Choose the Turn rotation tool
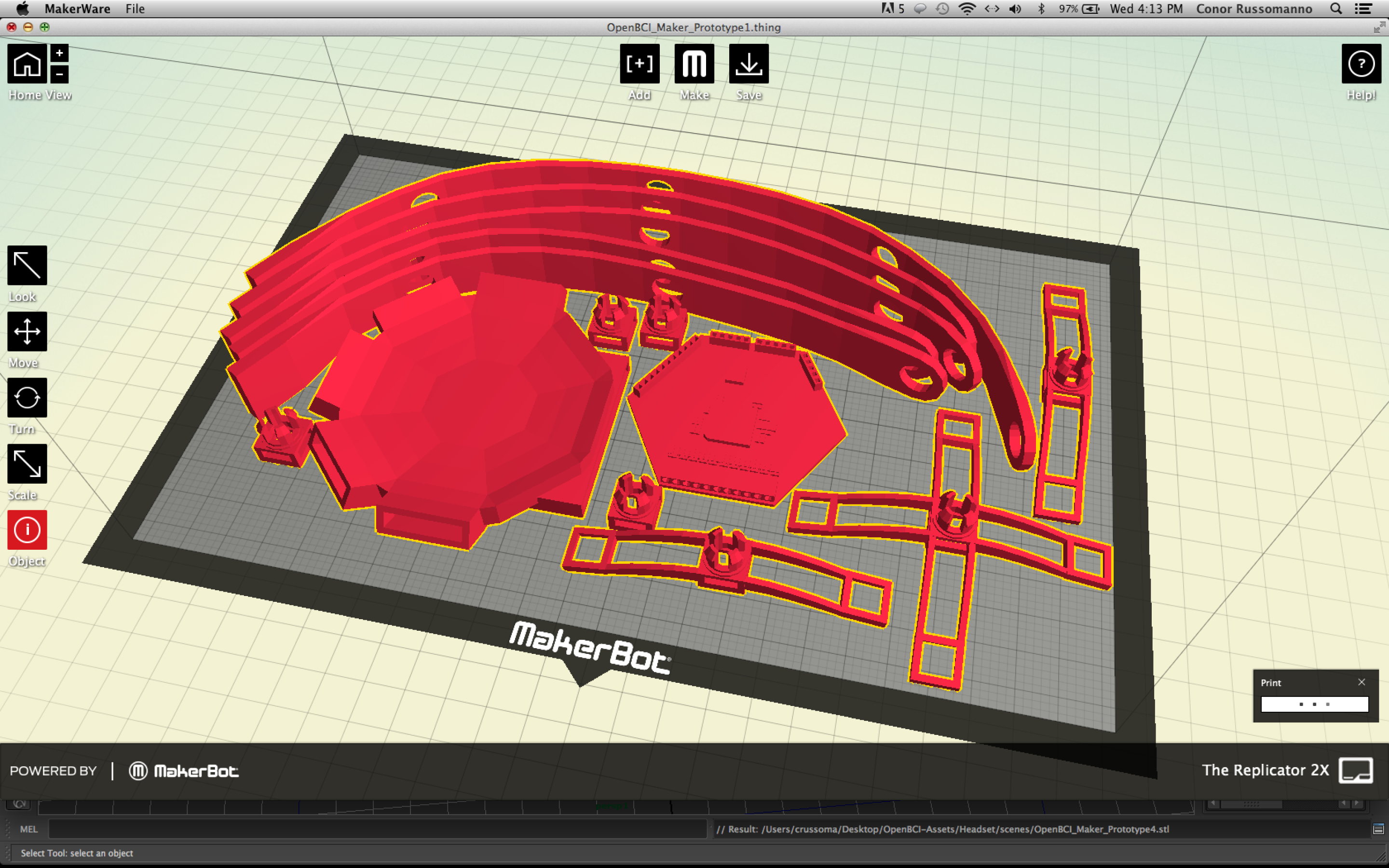This screenshot has height=868, width=1389. (27, 397)
